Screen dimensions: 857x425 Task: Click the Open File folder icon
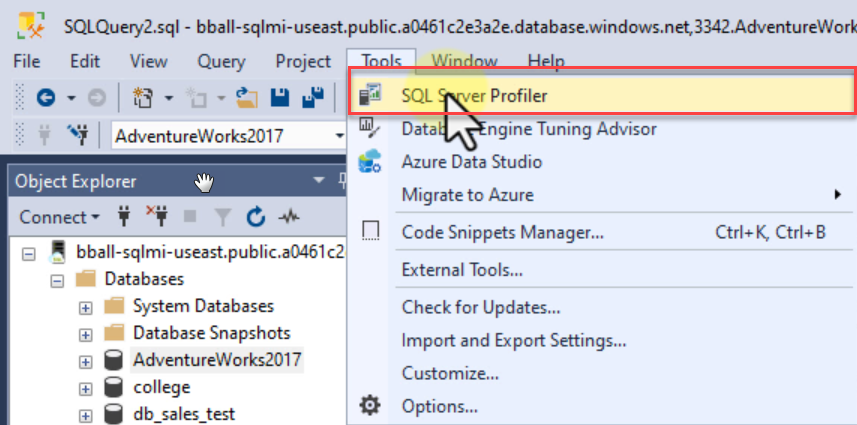point(246,98)
